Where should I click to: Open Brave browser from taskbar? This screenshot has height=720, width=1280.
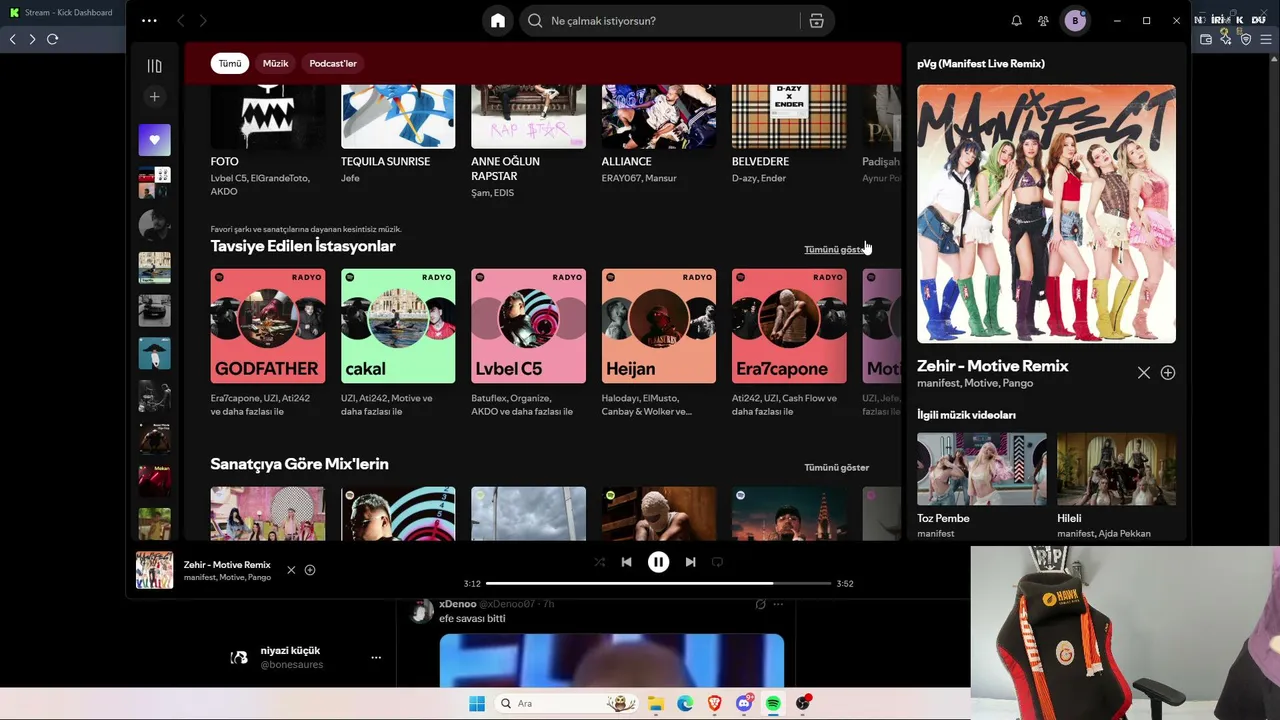pyautogui.click(x=714, y=704)
